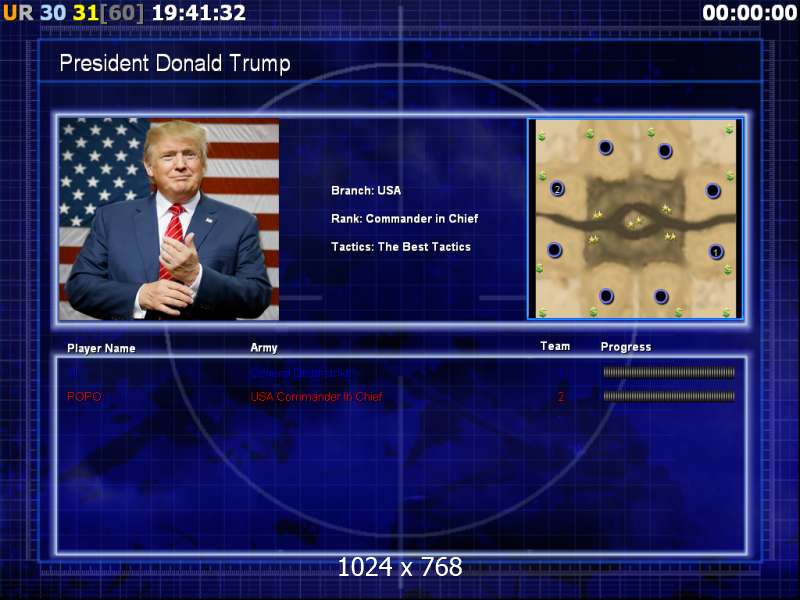This screenshot has height=600, width=800.
Task: Click the "President Donald Trump" title
Action: pos(175,64)
